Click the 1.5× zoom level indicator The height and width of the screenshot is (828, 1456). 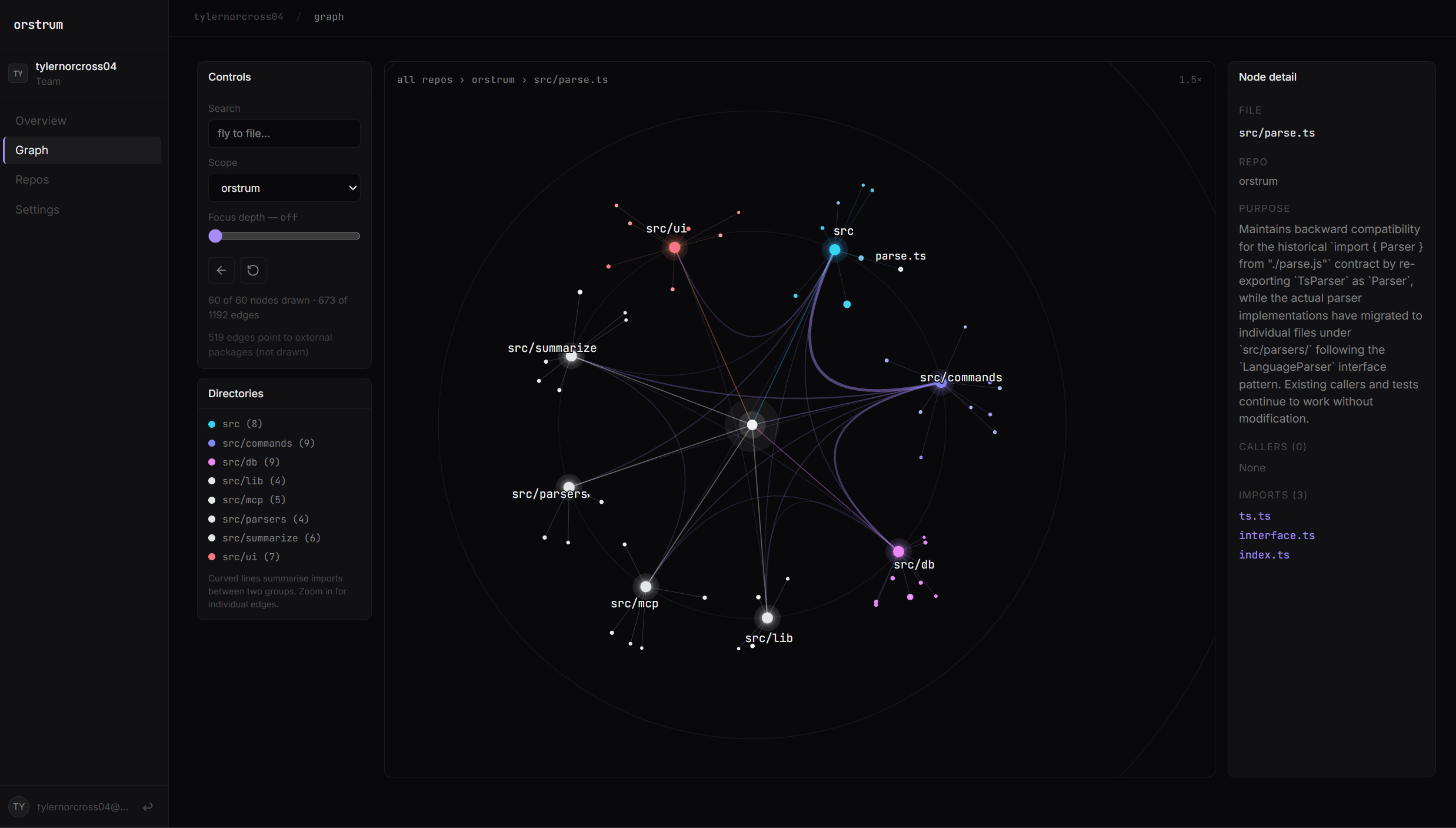point(1191,79)
